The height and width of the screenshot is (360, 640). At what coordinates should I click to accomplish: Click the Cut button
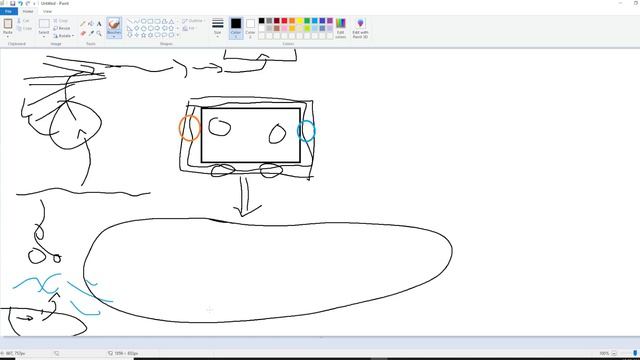[24, 21]
